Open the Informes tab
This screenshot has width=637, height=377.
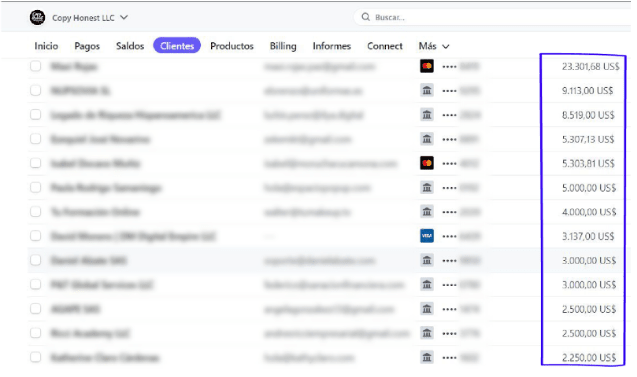[x=332, y=46]
